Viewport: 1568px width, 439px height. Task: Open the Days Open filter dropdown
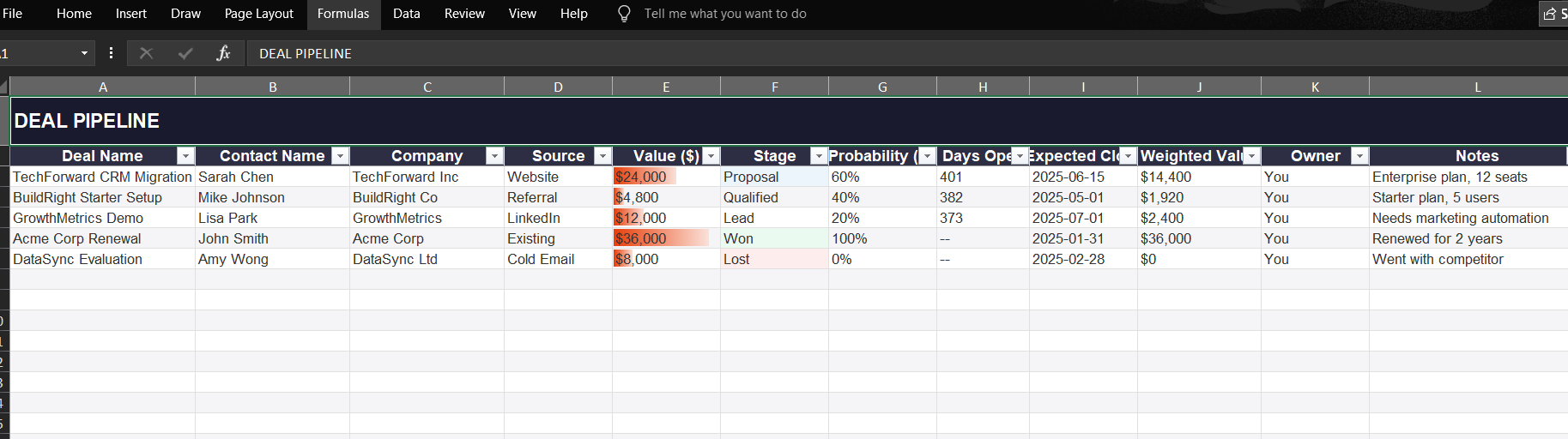tap(1020, 156)
